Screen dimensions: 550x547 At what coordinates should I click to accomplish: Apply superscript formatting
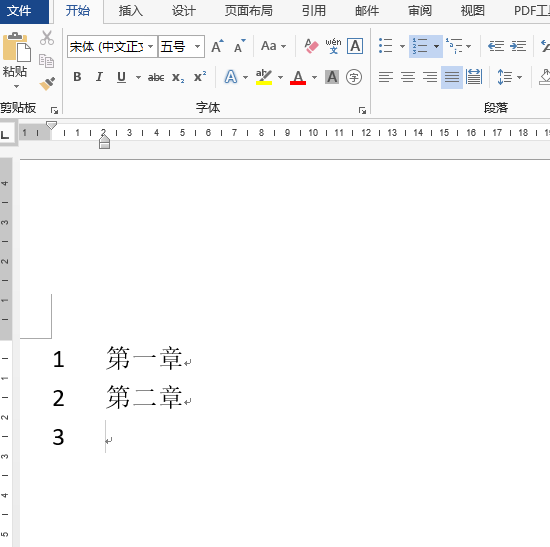[200, 77]
